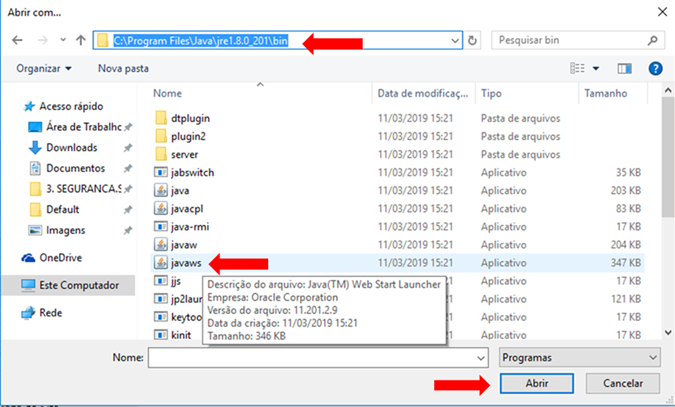The height and width of the screenshot is (407, 675).
Task: Open the Programas file type dropdown
Action: (x=579, y=358)
